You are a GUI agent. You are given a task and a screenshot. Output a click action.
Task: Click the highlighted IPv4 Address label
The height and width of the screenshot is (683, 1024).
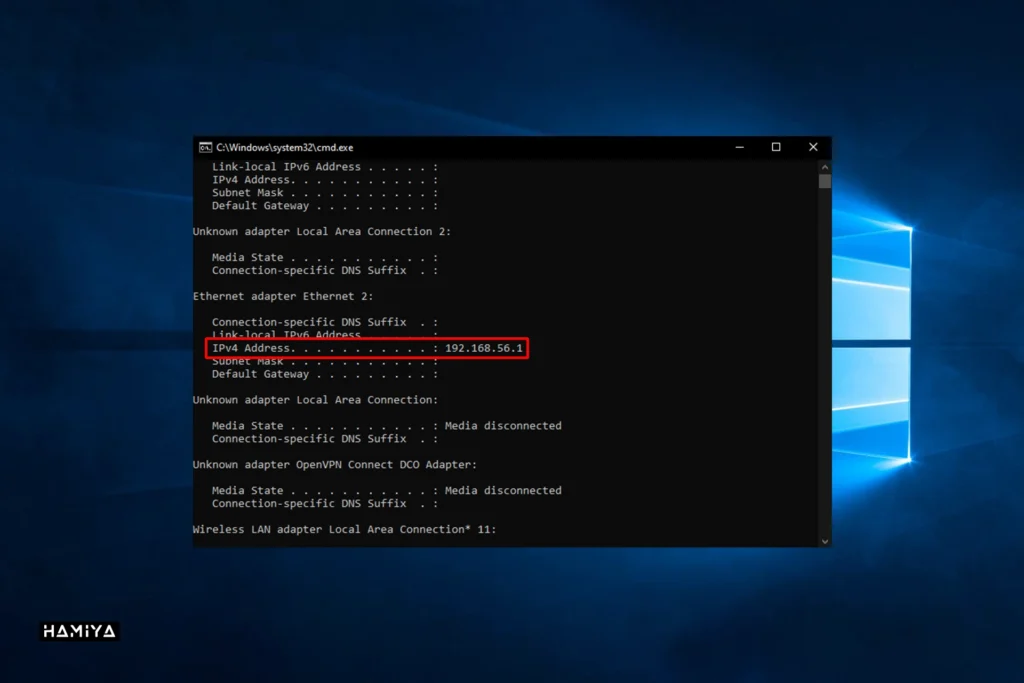(x=252, y=348)
